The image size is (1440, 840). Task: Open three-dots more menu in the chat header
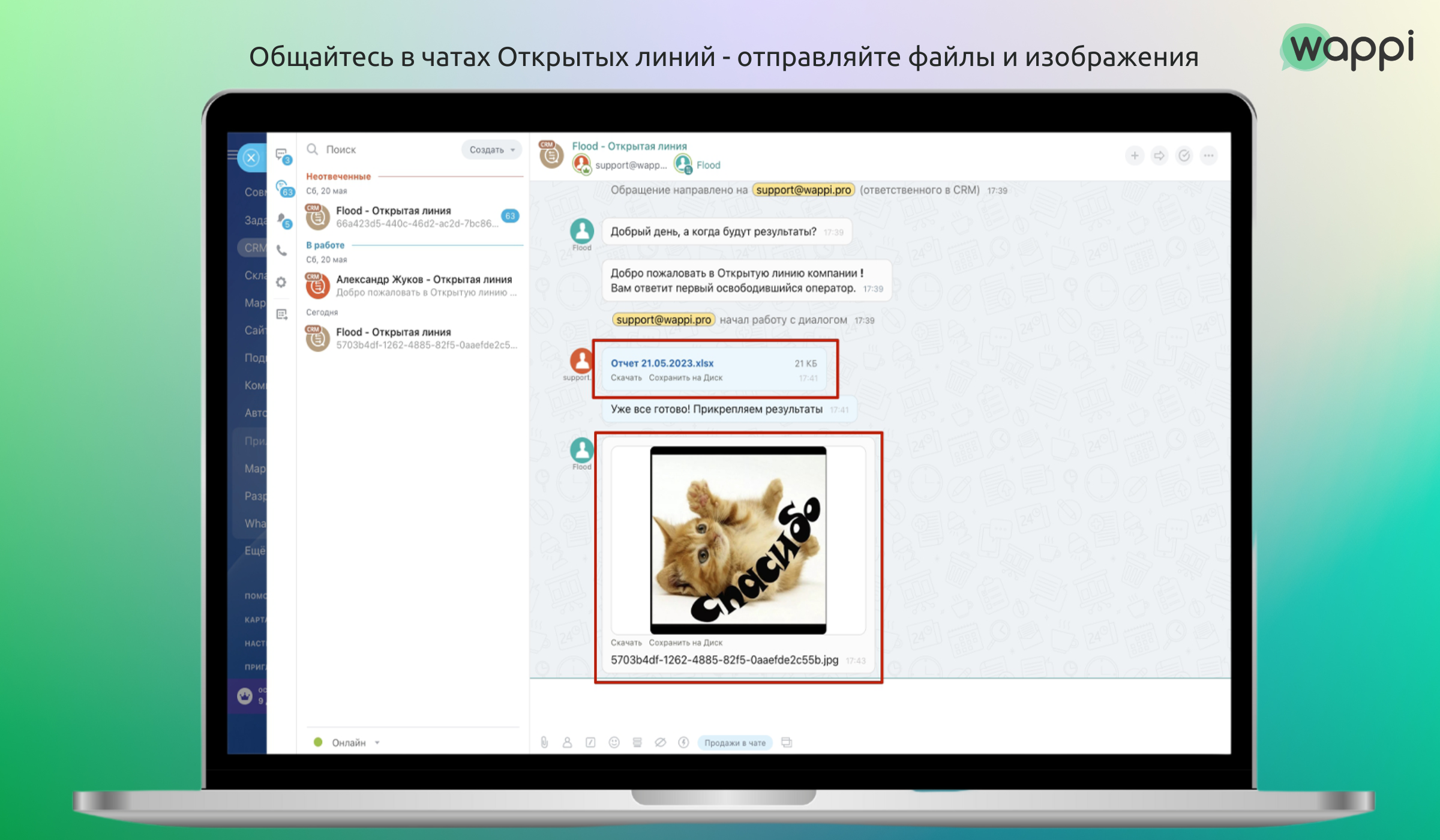click(1208, 156)
